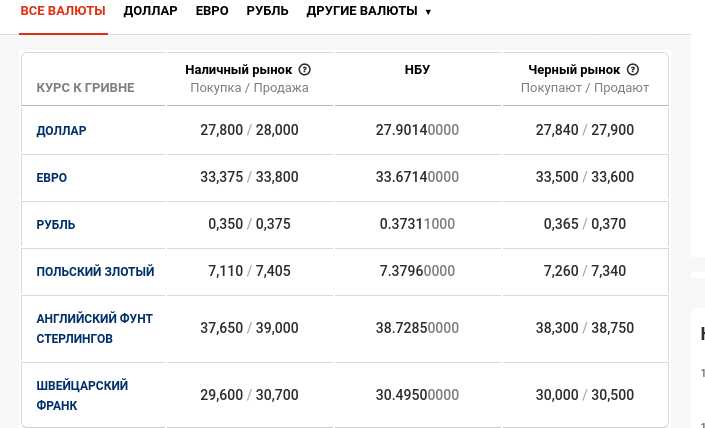Switch to the Рубль tab
The image size is (705, 428).
point(268,11)
